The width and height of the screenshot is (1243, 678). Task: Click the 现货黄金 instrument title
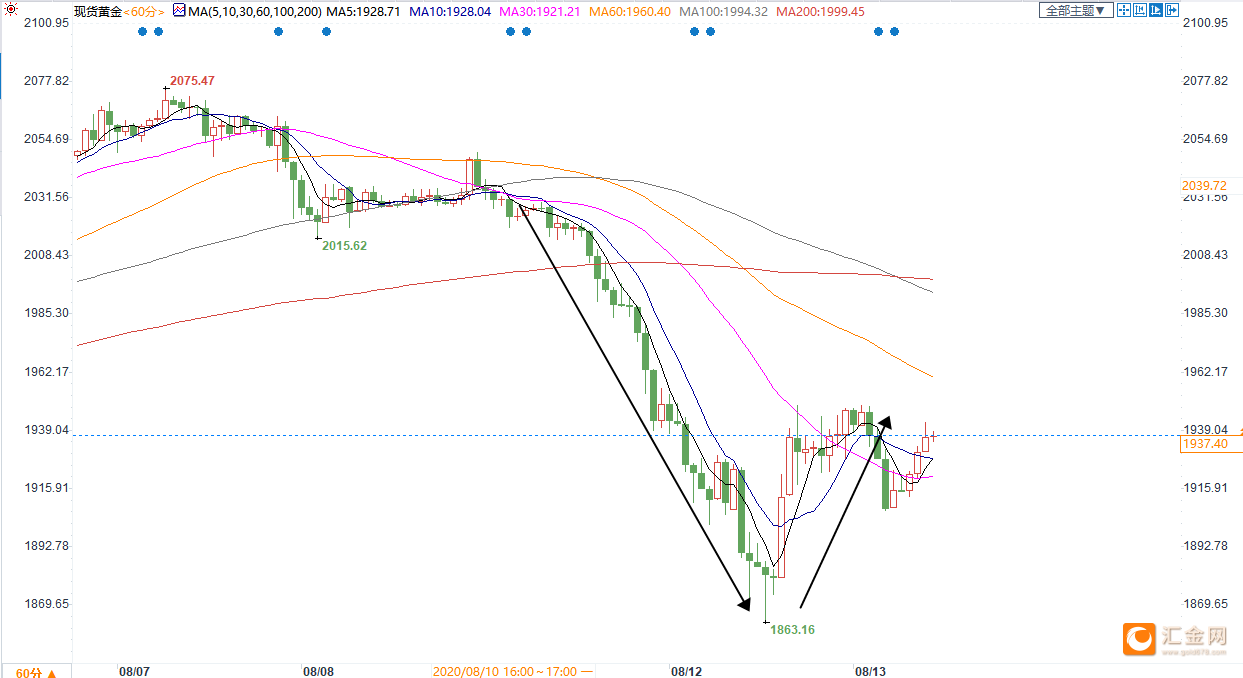[x=98, y=11]
